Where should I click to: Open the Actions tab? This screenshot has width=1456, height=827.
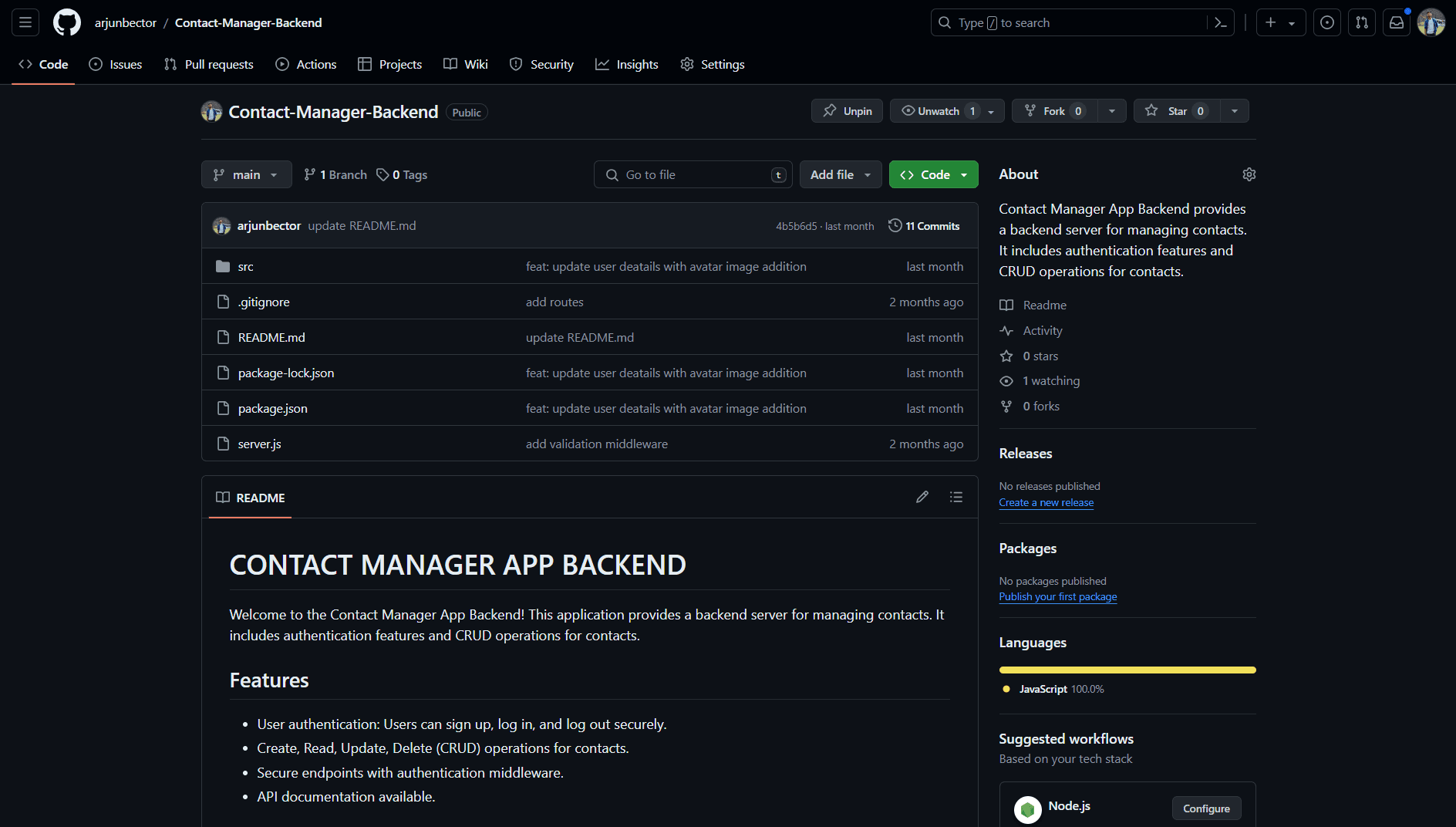point(306,65)
